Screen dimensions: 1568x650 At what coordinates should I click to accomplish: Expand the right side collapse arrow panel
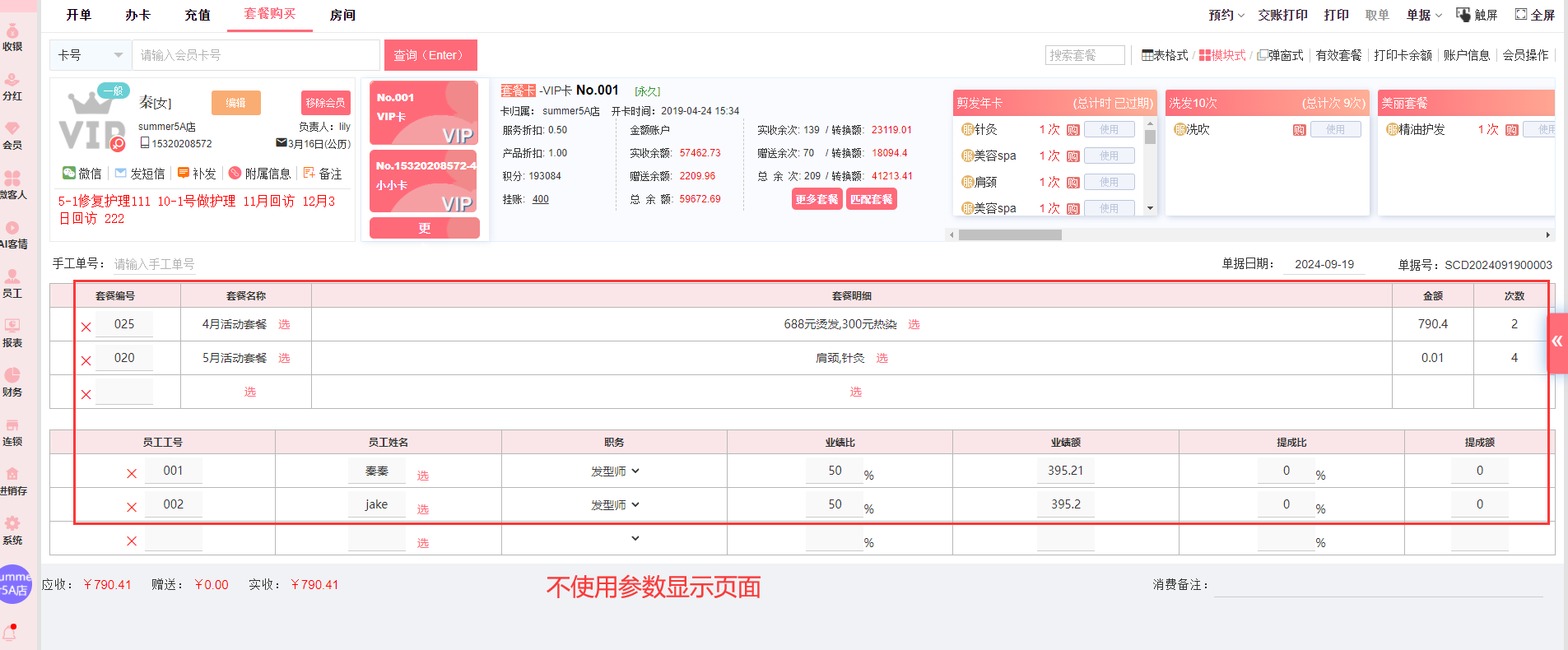1557,341
